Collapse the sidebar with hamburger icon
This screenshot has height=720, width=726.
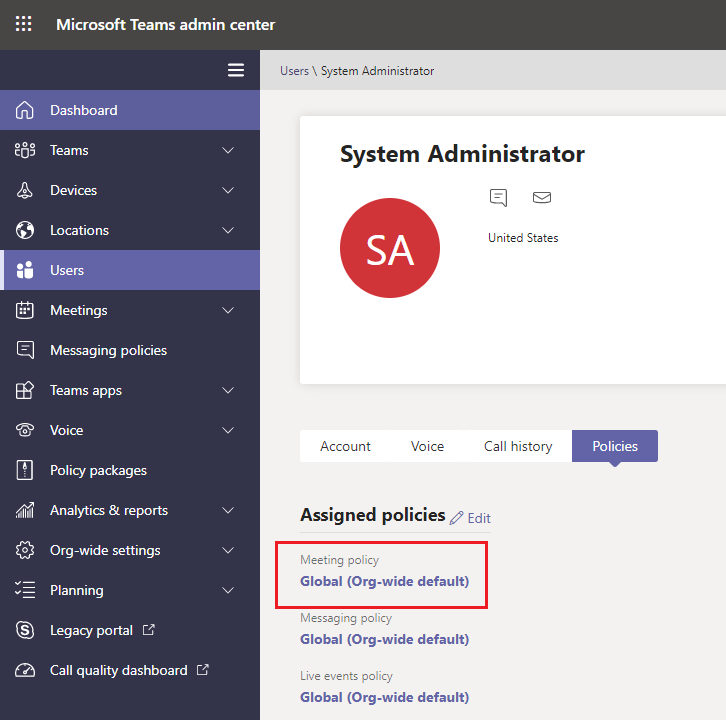236,70
